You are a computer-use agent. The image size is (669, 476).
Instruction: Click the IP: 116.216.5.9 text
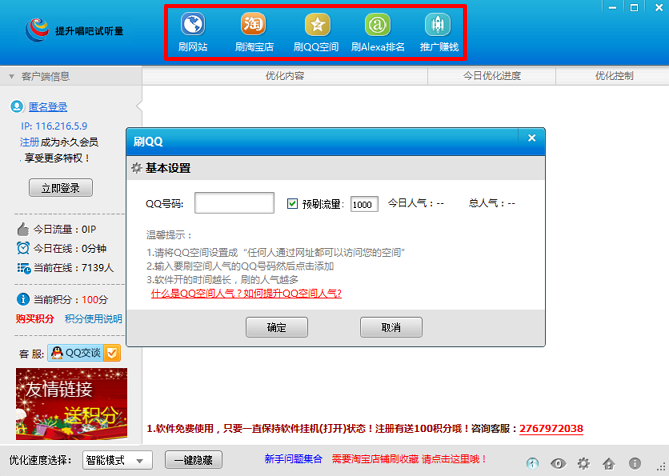[54, 126]
